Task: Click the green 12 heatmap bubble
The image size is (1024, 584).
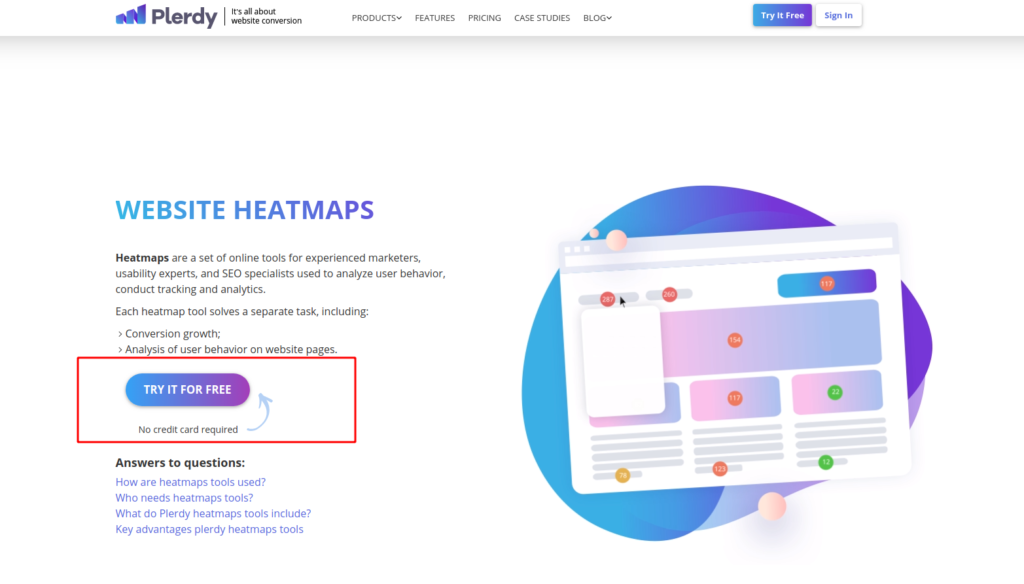Action: click(x=826, y=462)
